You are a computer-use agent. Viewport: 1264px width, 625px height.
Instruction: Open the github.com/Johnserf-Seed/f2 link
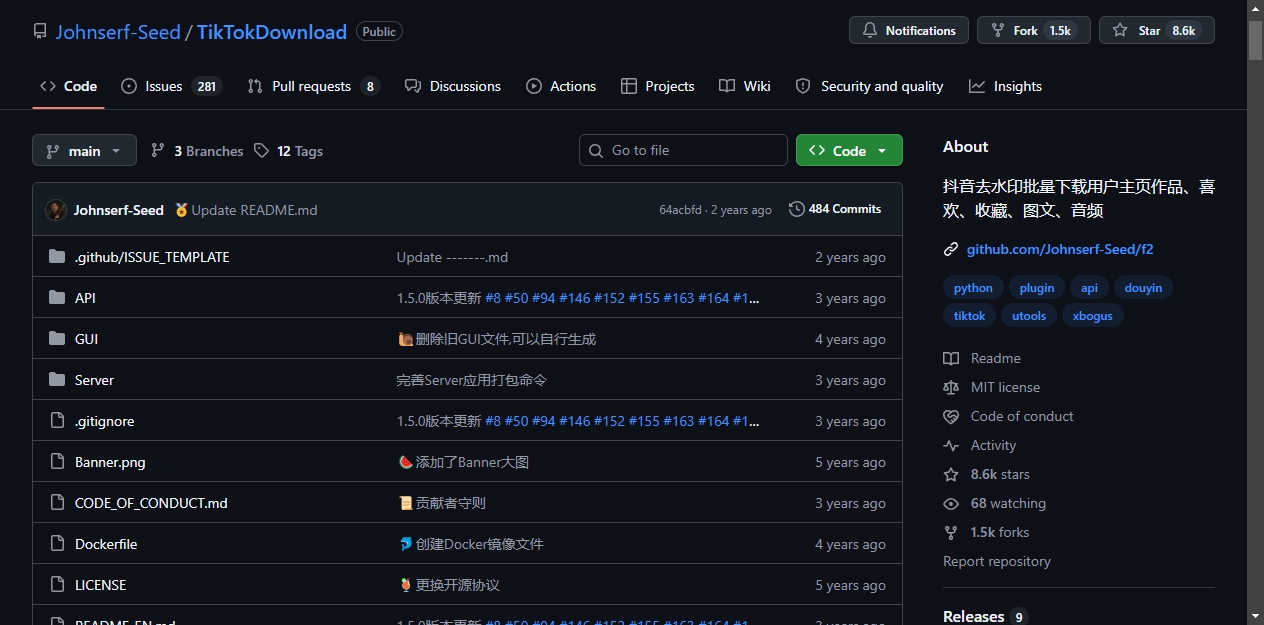point(1060,249)
